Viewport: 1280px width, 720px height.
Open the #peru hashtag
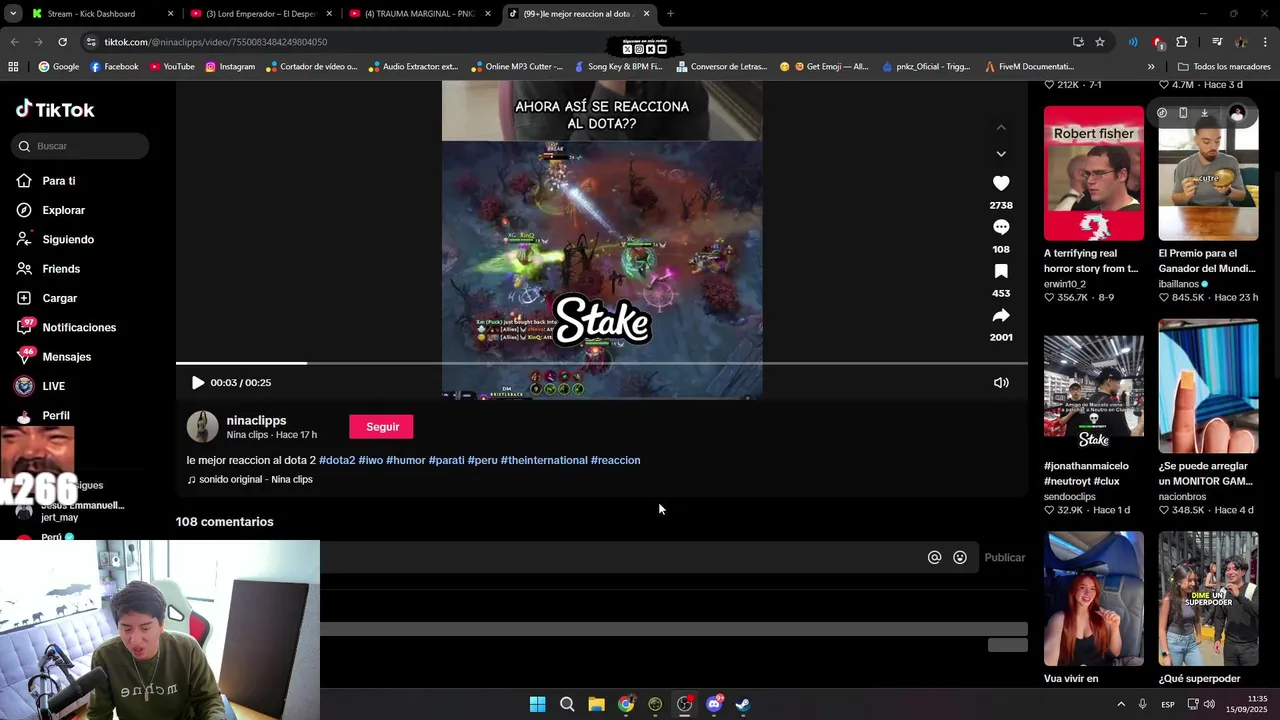point(483,460)
